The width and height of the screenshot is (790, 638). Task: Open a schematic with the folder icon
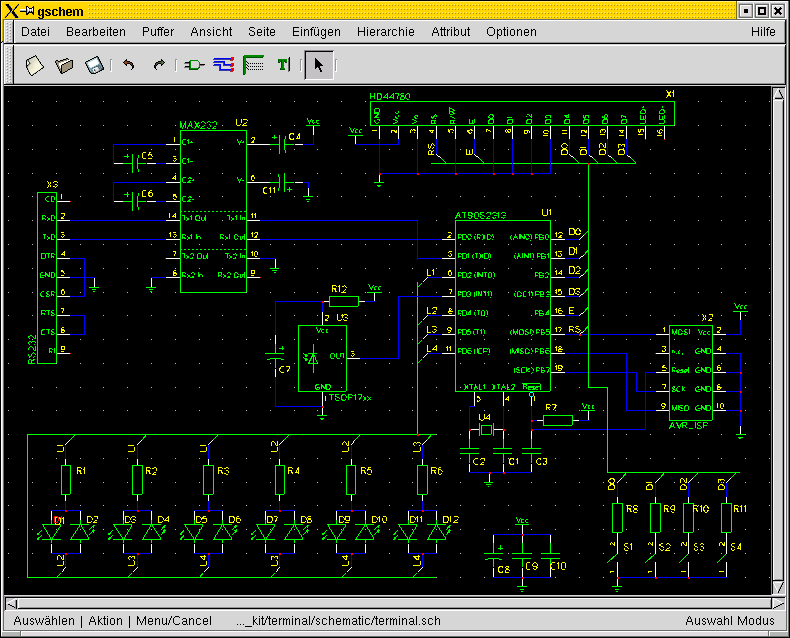[65, 65]
